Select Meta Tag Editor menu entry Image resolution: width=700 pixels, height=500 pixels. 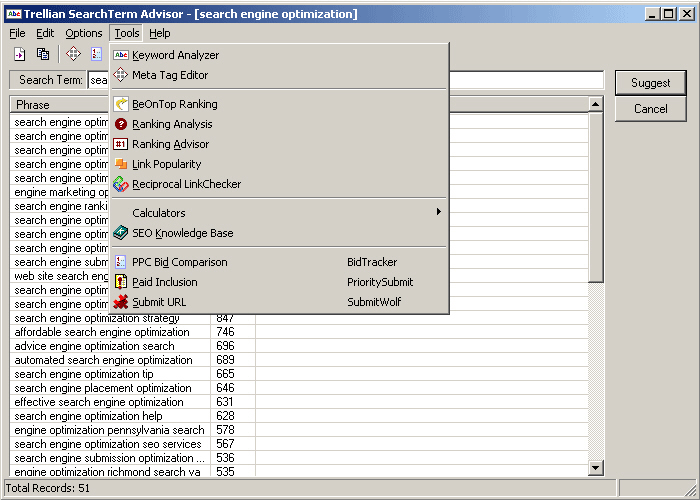279,75
